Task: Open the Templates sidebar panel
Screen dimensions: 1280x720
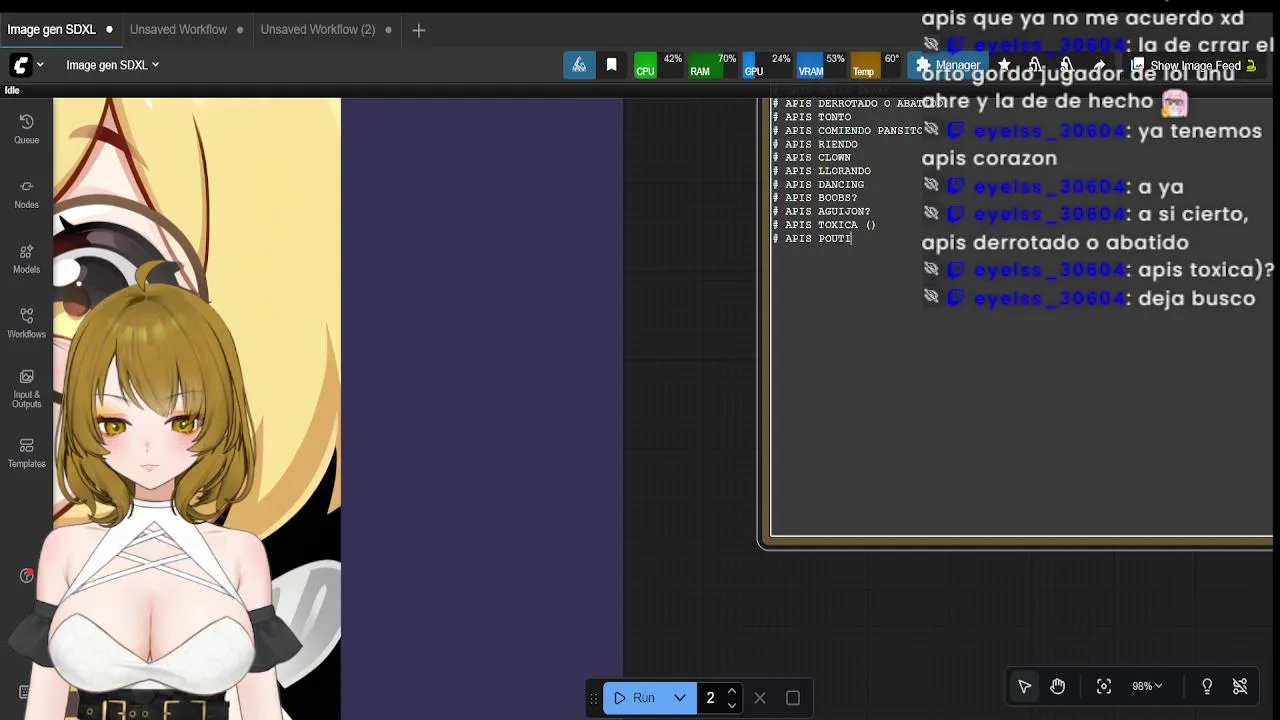Action: [x=27, y=453]
